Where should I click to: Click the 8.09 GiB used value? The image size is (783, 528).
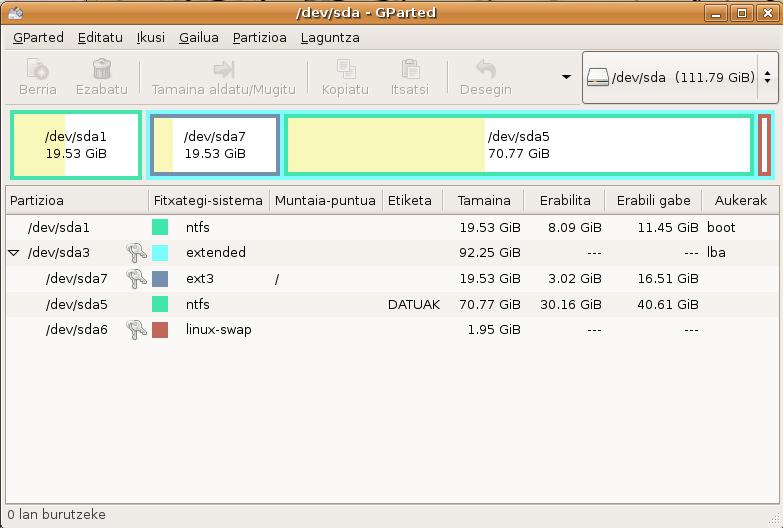[x=574, y=227]
